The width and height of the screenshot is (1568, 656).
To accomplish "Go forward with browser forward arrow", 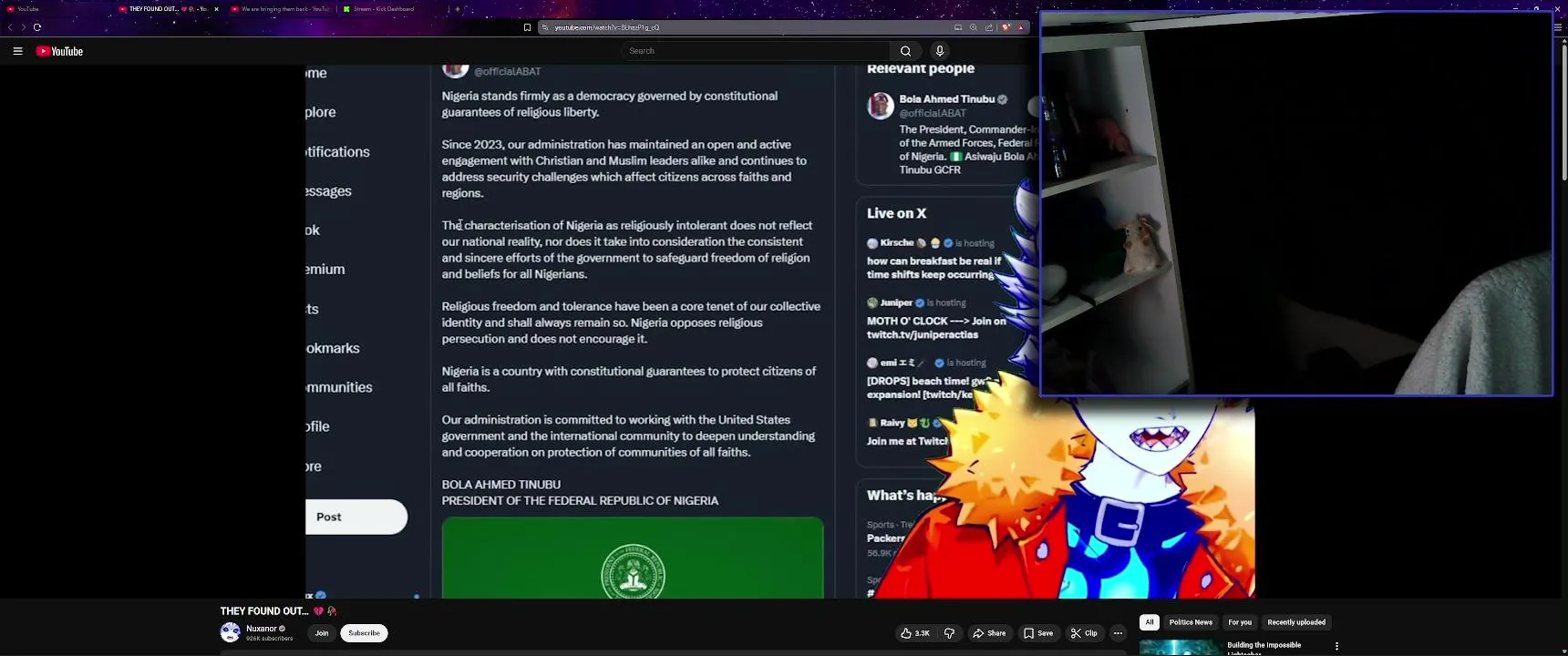I will (23, 27).
